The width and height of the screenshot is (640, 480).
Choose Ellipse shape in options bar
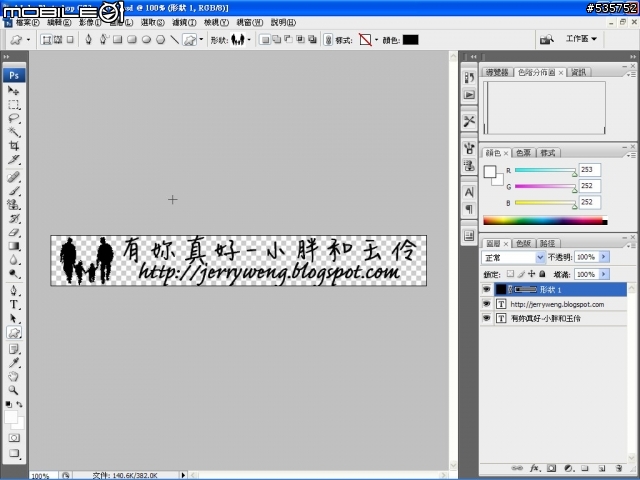pos(146,40)
